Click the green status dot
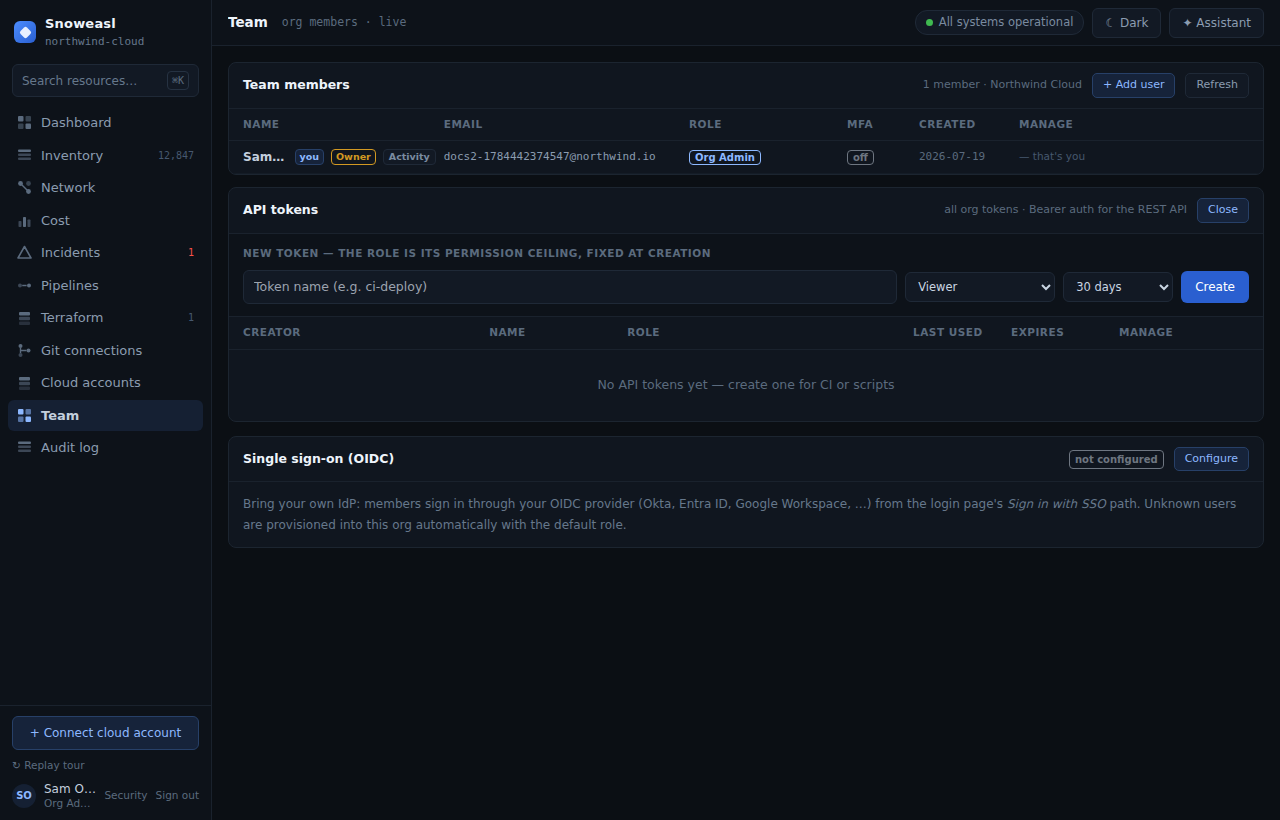The height and width of the screenshot is (820, 1280). pyautogui.click(x=929, y=22)
